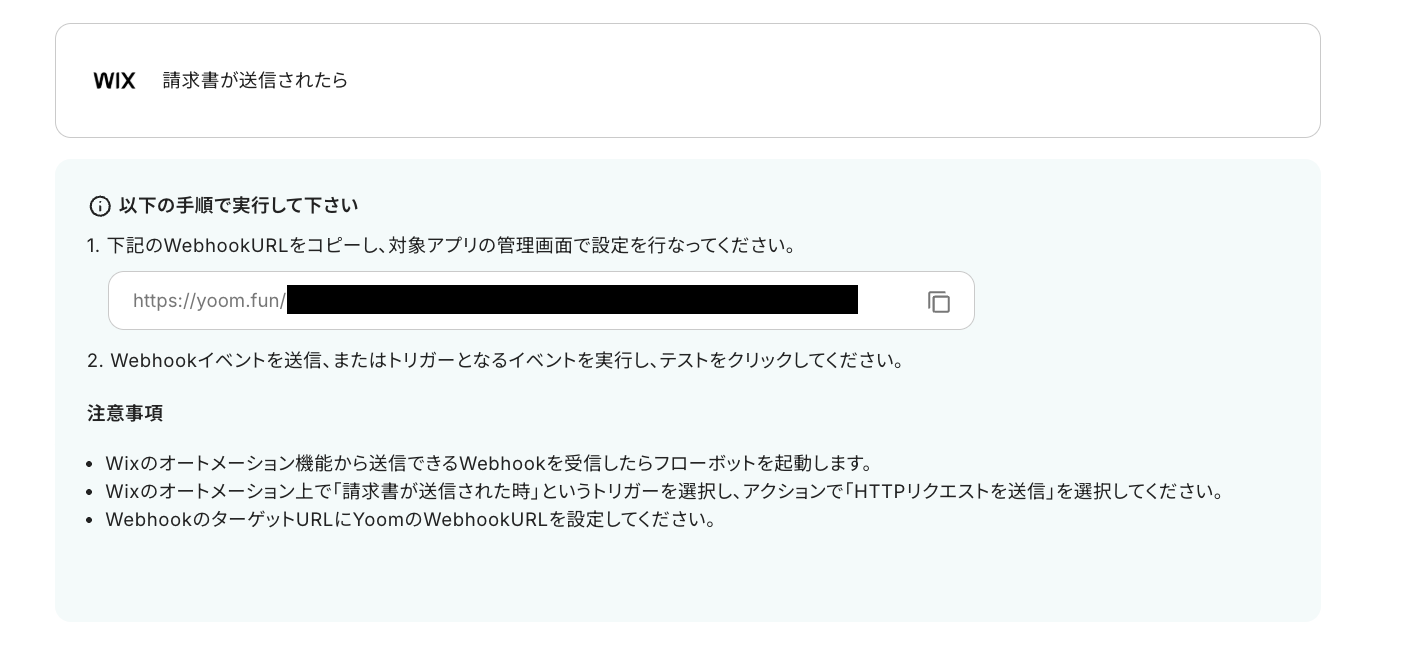This screenshot has width=1404, height=658.
Task: Click step 2 Webhookイベント instruction text
Action: (509, 360)
